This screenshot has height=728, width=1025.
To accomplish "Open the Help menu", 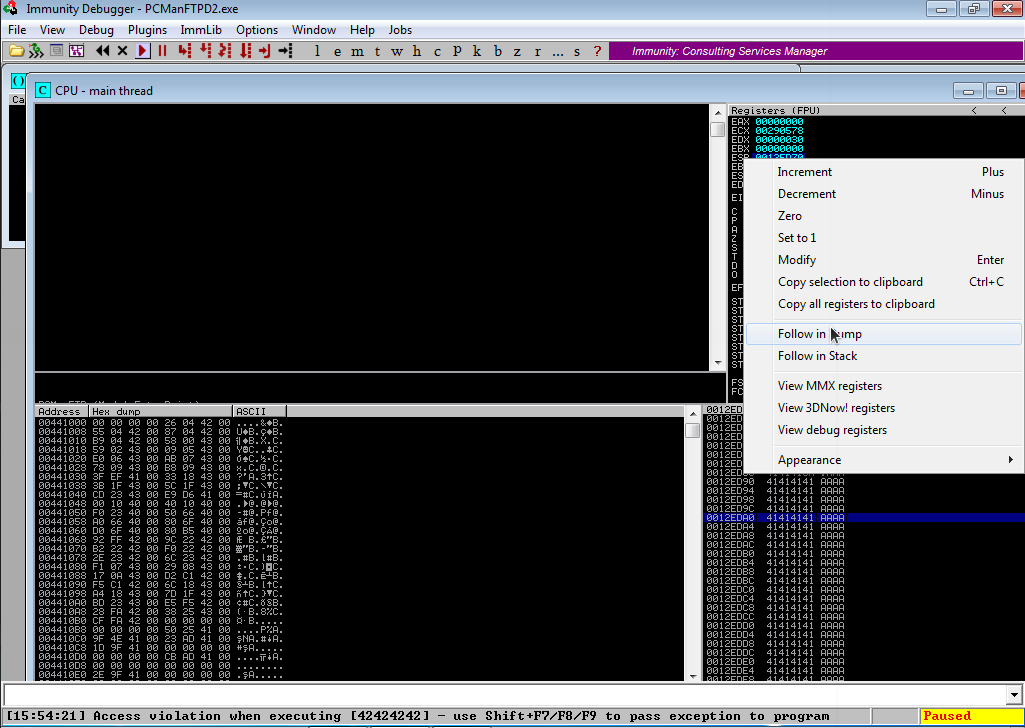I will (x=362, y=30).
